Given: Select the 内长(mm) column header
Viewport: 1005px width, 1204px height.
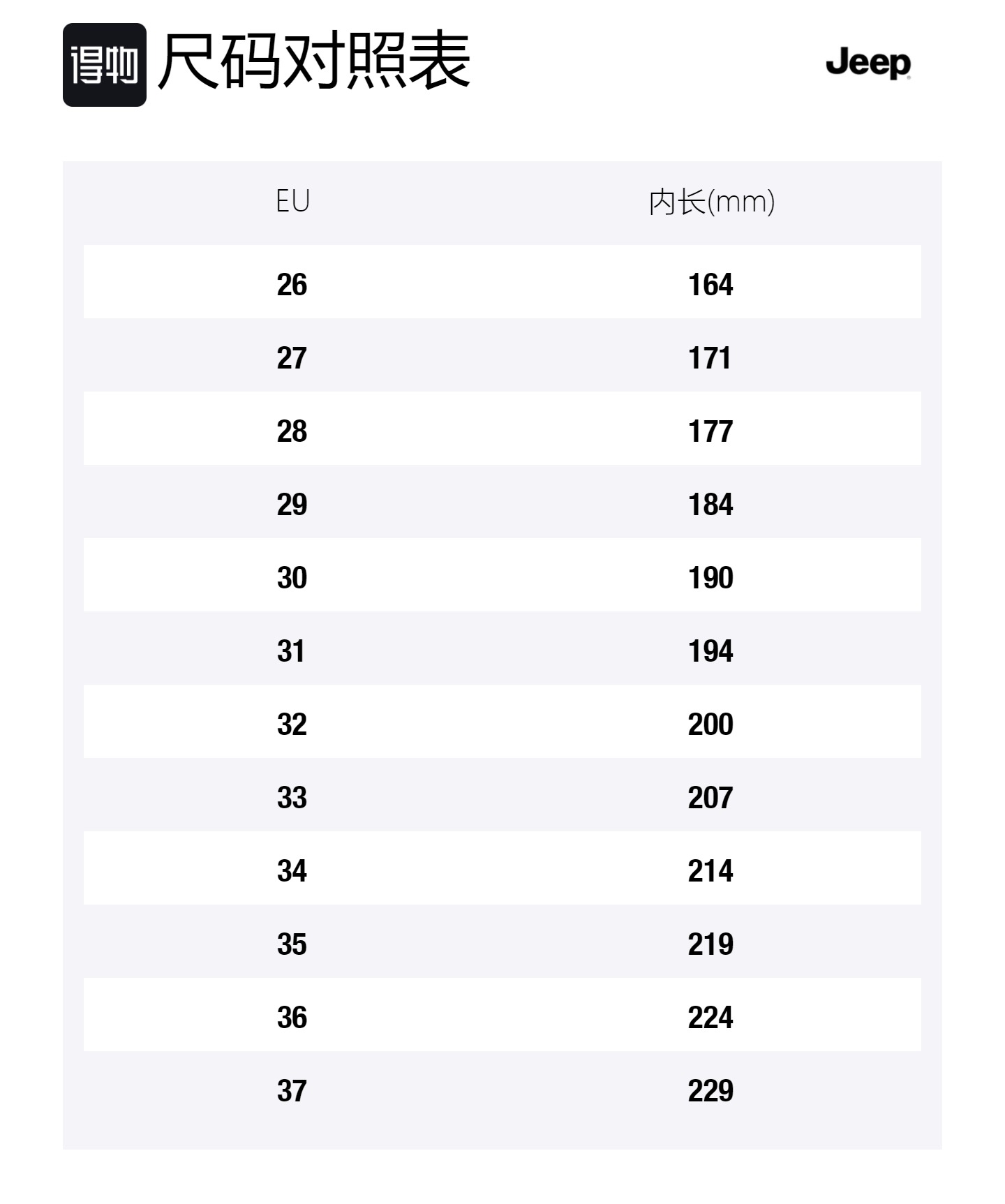Looking at the screenshot, I should 711,202.
